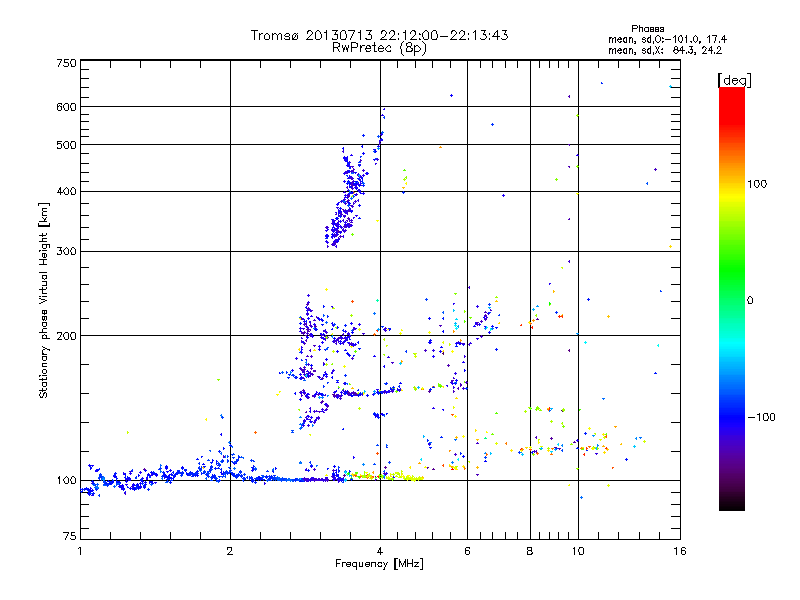
Task: Click the y-axis tick label '75'
Action: pos(70,536)
